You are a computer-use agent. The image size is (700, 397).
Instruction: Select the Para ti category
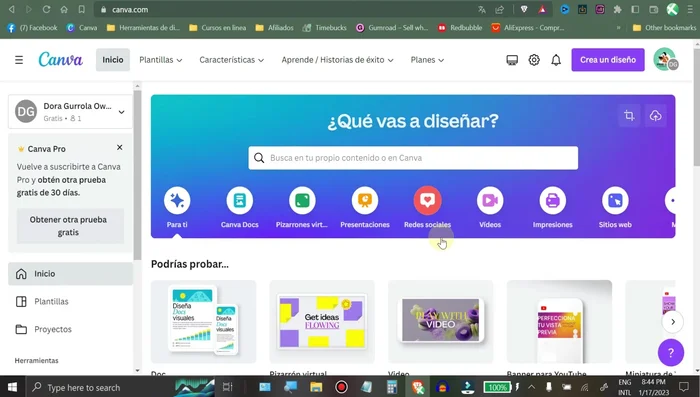point(177,208)
